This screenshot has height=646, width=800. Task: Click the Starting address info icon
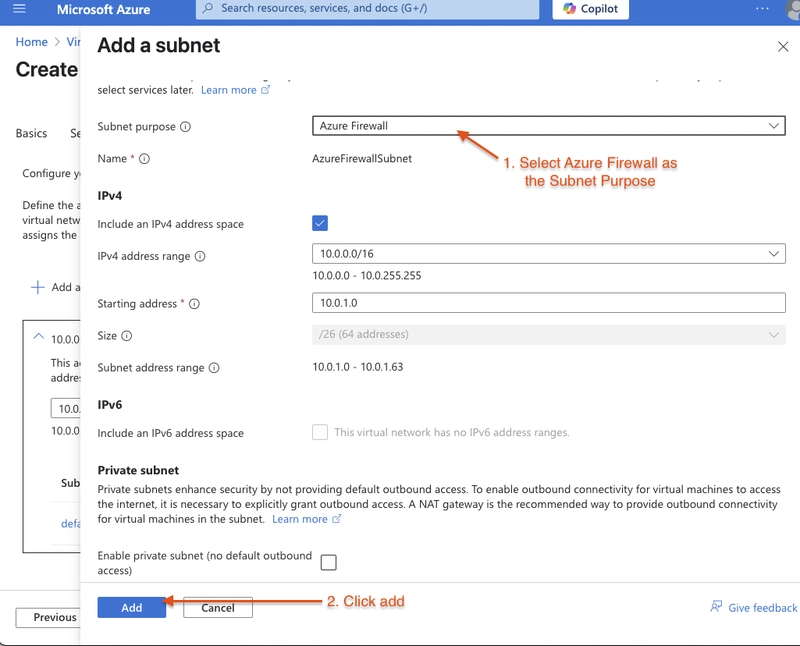click(x=194, y=304)
